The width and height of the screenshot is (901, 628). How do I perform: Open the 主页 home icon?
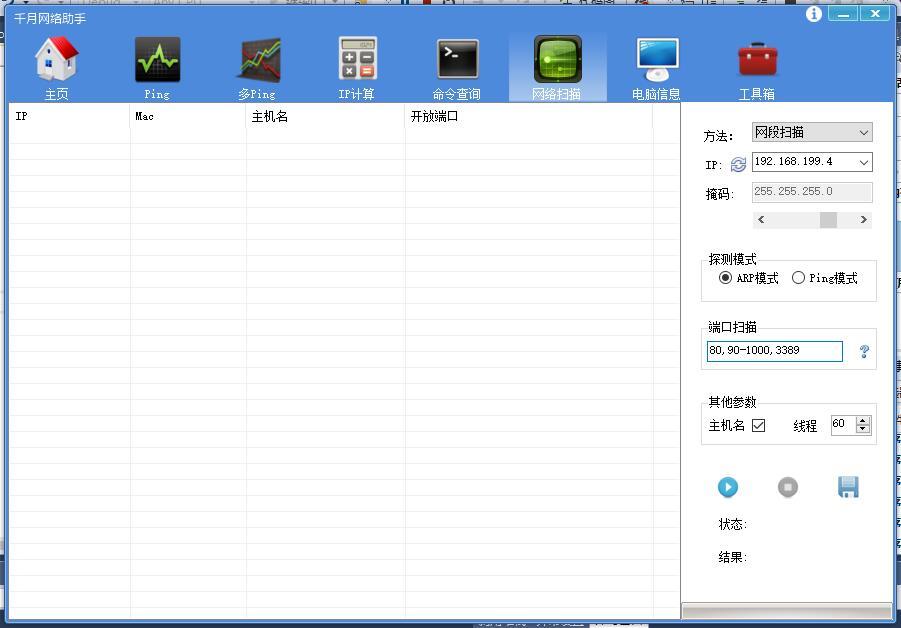(57, 62)
